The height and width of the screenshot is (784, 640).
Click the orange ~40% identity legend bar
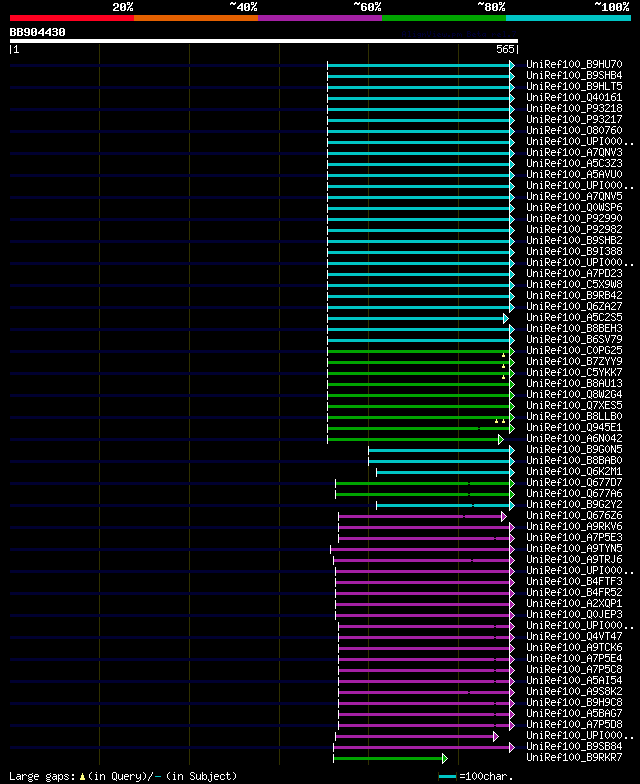tap(196, 18)
